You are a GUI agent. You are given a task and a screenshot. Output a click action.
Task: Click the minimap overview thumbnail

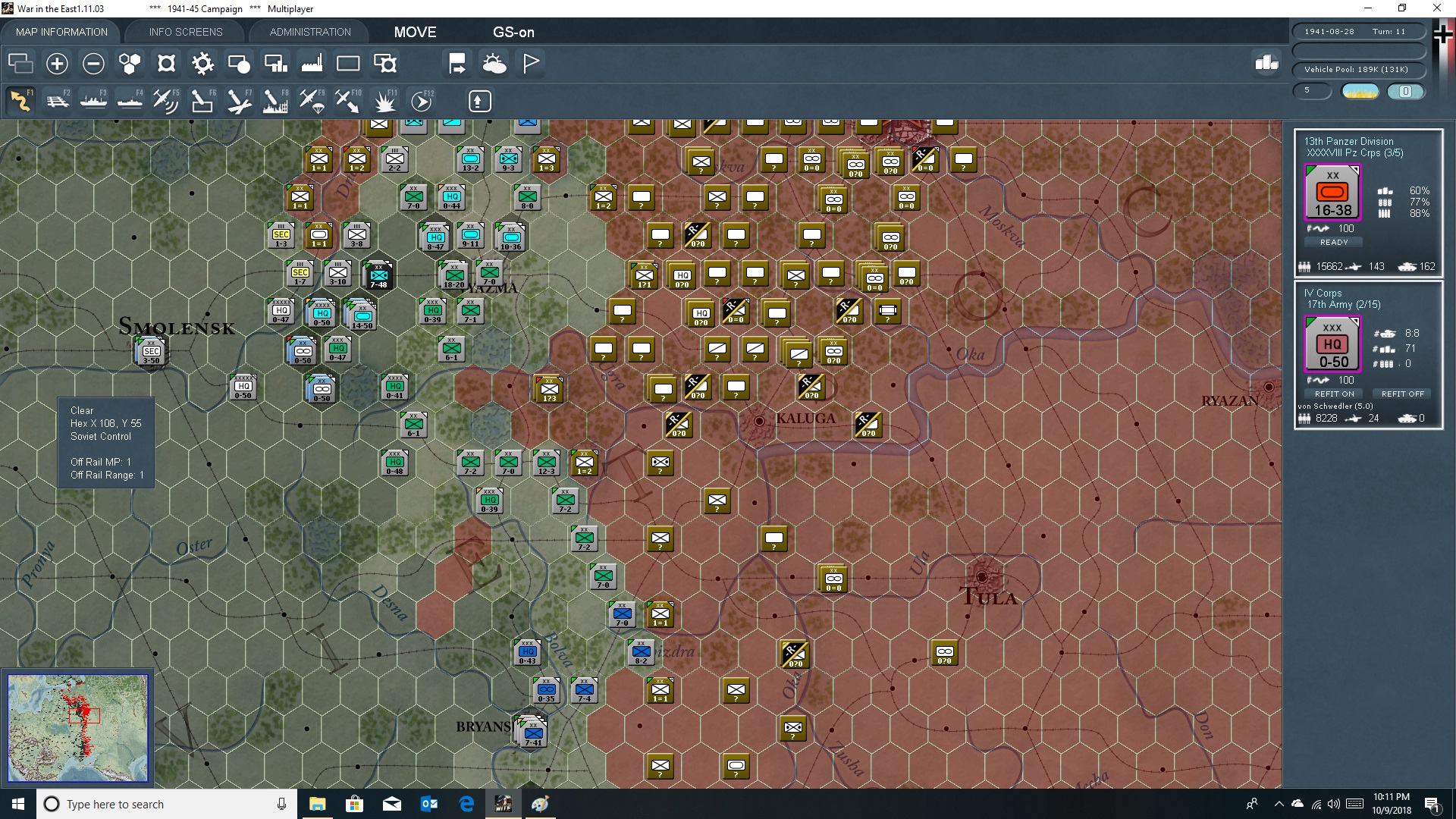77,728
